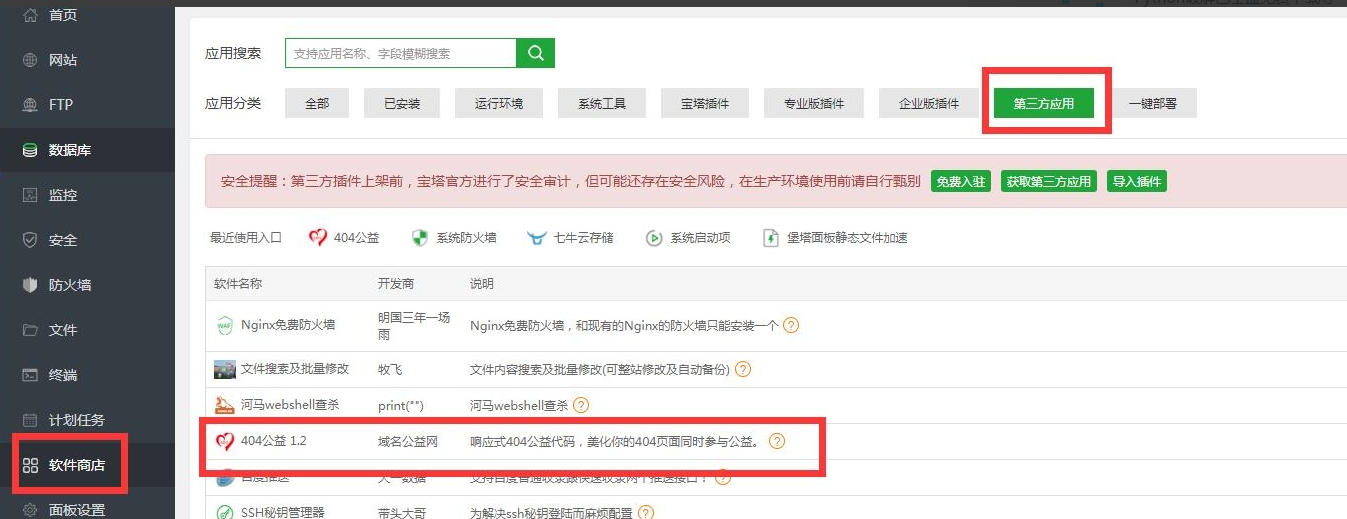Select the 企业版插件 category
Image resolution: width=1347 pixels, height=519 pixels.
pyautogui.click(x=929, y=103)
